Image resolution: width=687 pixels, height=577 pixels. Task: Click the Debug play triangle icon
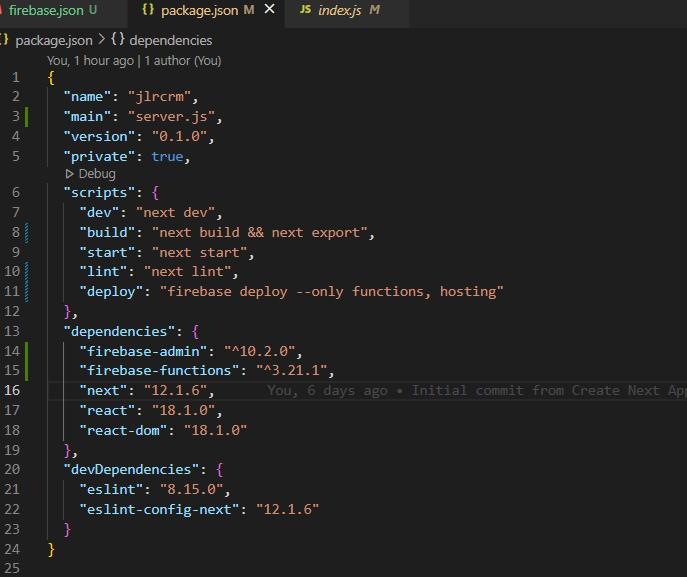[x=69, y=174]
